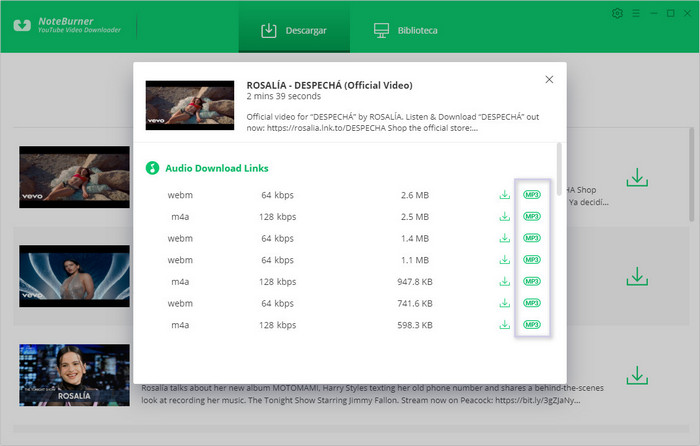Image resolution: width=700 pixels, height=446 pixels.
Task: Click the DESPECHÁ thumbnail in the dialog
Action: (190, 105)
